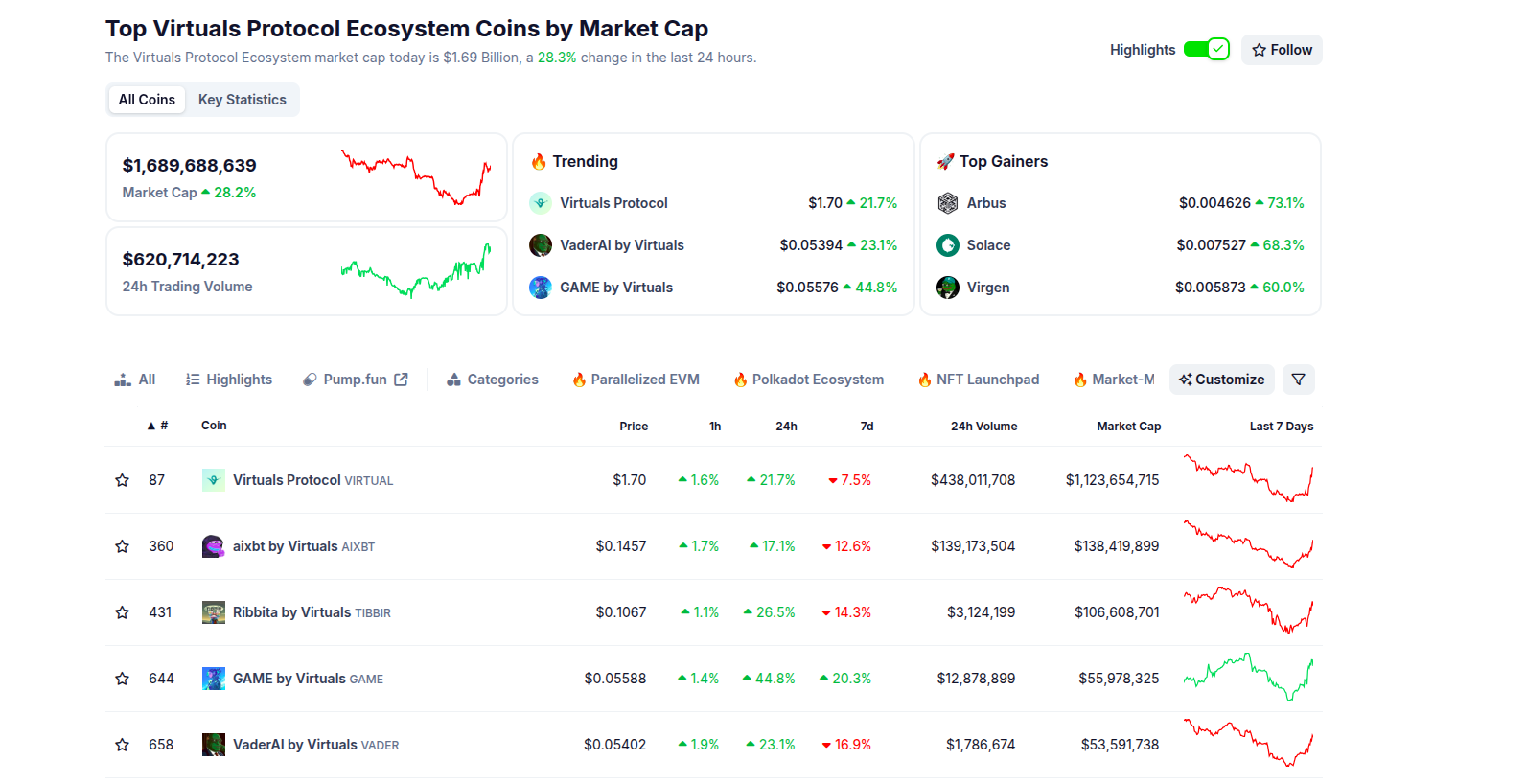
Task: Click the Top Gainers rocket icon
Action: click(x=945, y=161)
